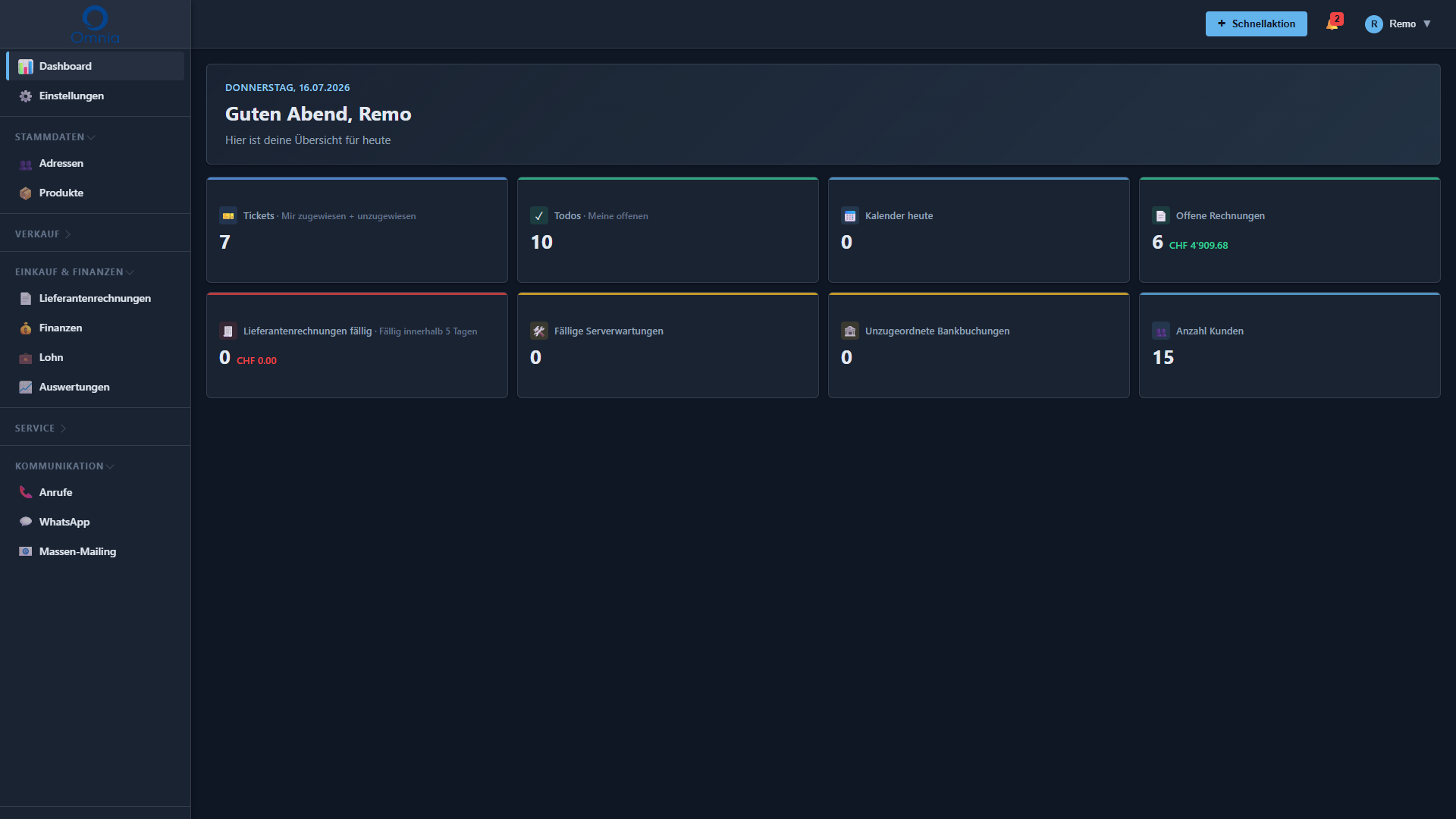The width and height of the screenshot is (1456, 819).
Task: Click the Remo user avatar circle
Action: (1373, 24)
